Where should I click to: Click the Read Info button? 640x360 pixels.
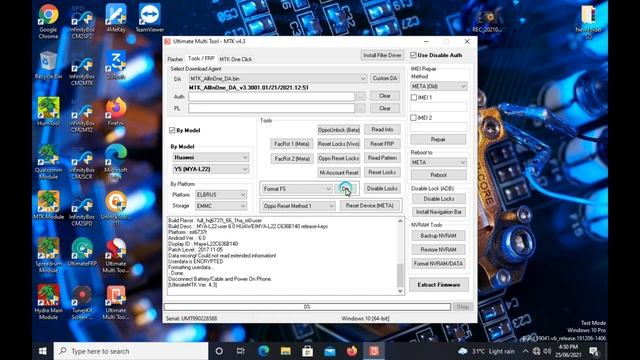pos(382,129)
